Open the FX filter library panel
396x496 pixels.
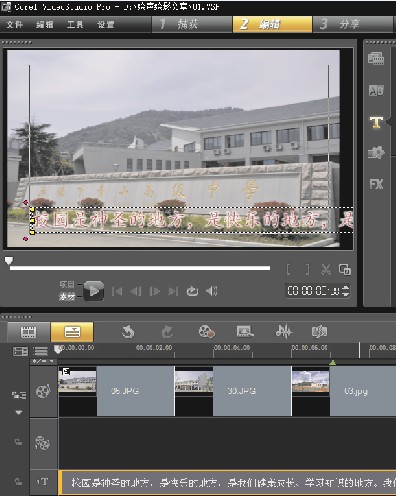coord(376,184)
